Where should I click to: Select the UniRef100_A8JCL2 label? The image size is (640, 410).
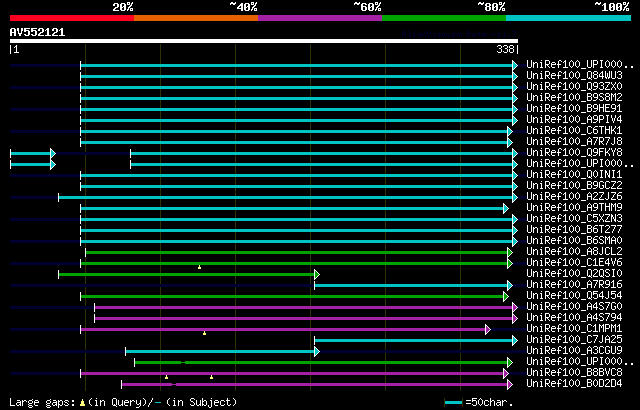coord(574,252)
